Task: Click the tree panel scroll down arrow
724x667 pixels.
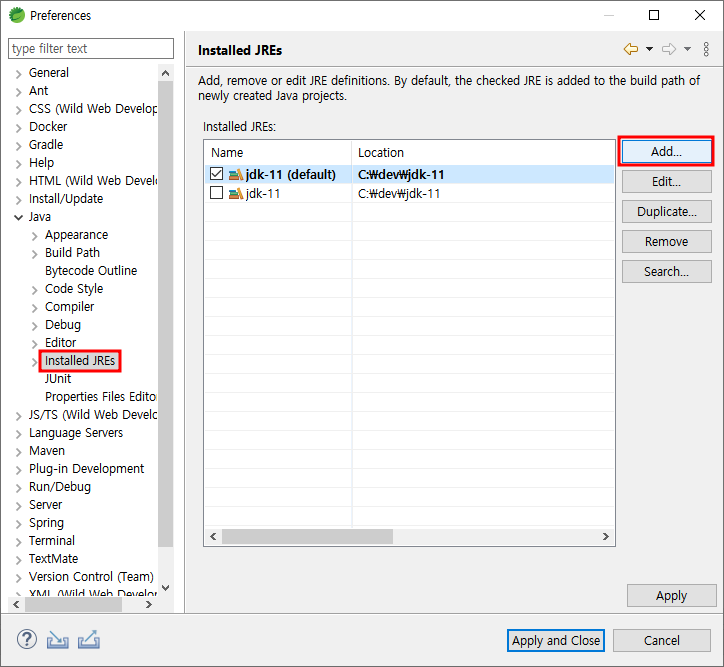Action: (166, 588)
